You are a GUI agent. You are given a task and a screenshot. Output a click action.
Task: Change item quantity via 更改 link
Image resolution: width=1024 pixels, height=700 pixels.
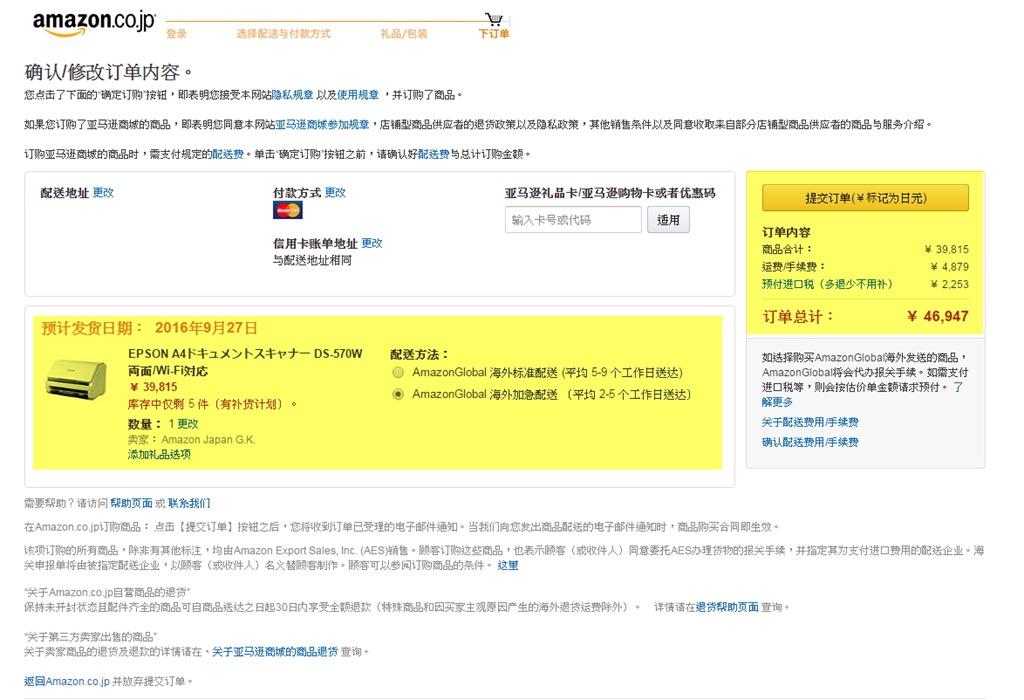tap(188, 424)
